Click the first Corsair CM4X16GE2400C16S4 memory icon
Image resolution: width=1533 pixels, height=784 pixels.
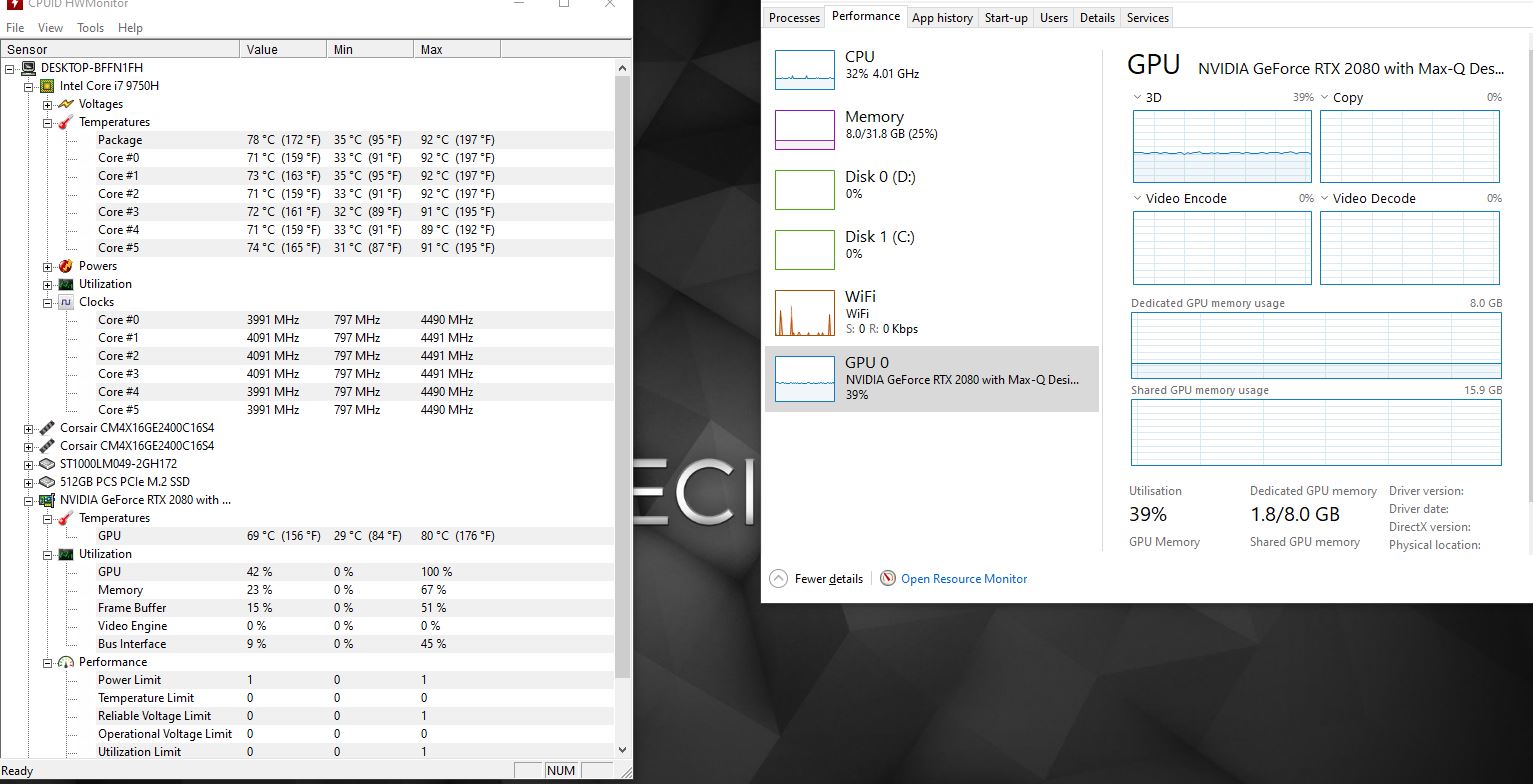pos(47,428)
